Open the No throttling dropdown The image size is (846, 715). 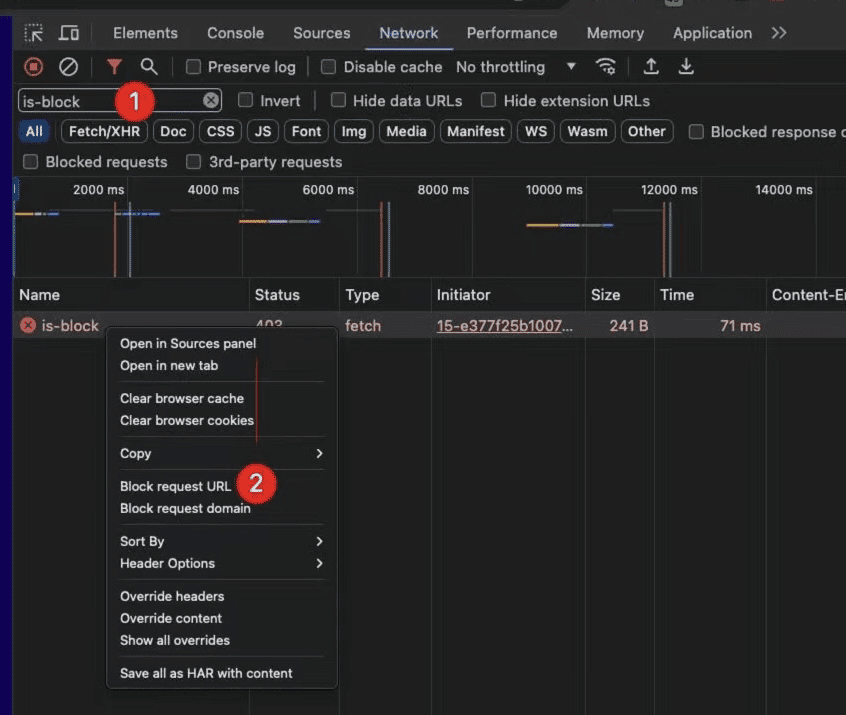click(515, 67)
